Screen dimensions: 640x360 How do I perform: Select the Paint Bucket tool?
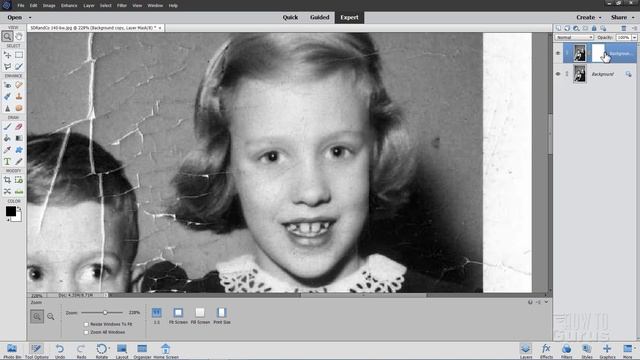[x=7, y=138]
